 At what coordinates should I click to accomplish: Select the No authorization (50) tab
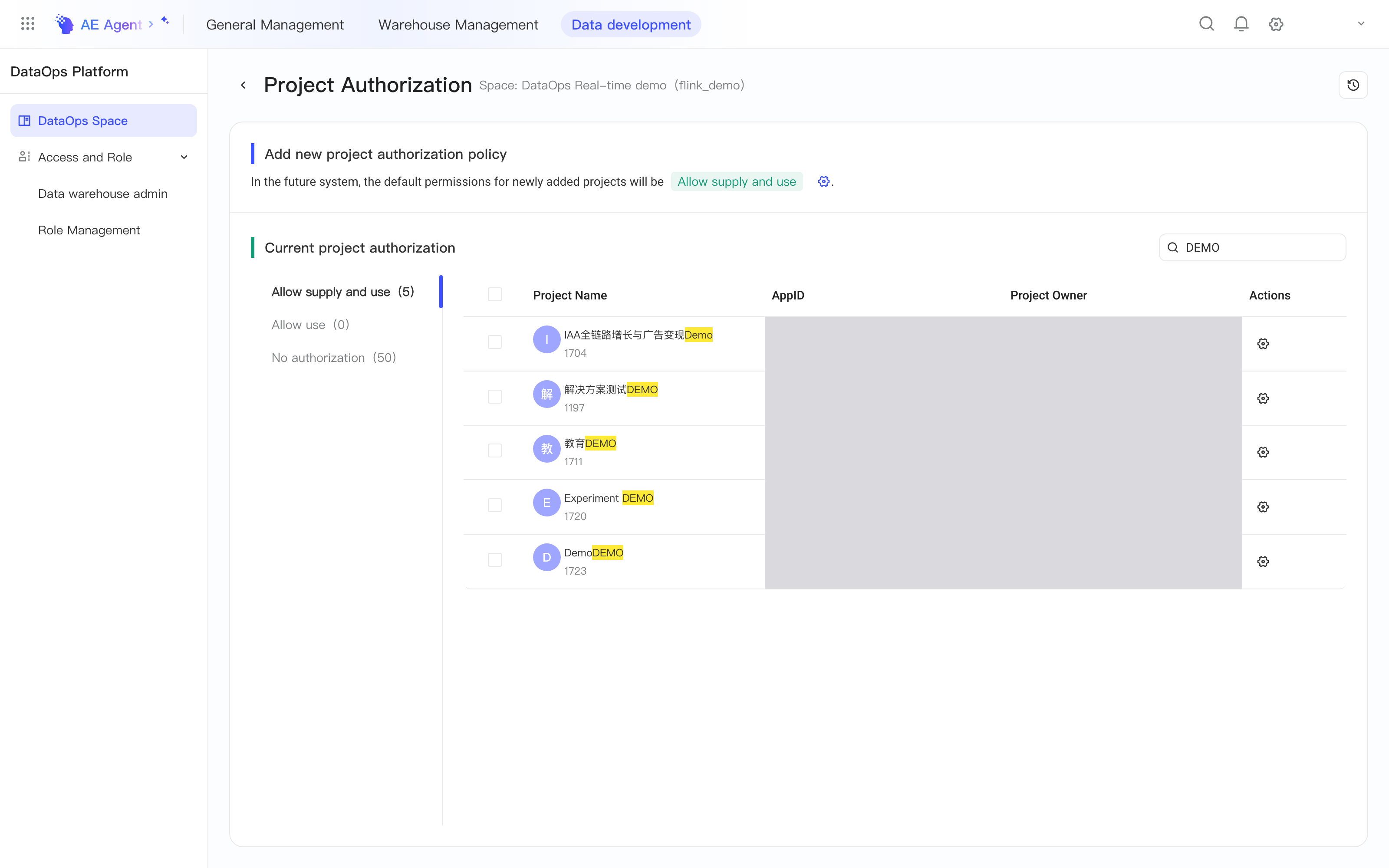pyautogui.click(x=334, y=358)
